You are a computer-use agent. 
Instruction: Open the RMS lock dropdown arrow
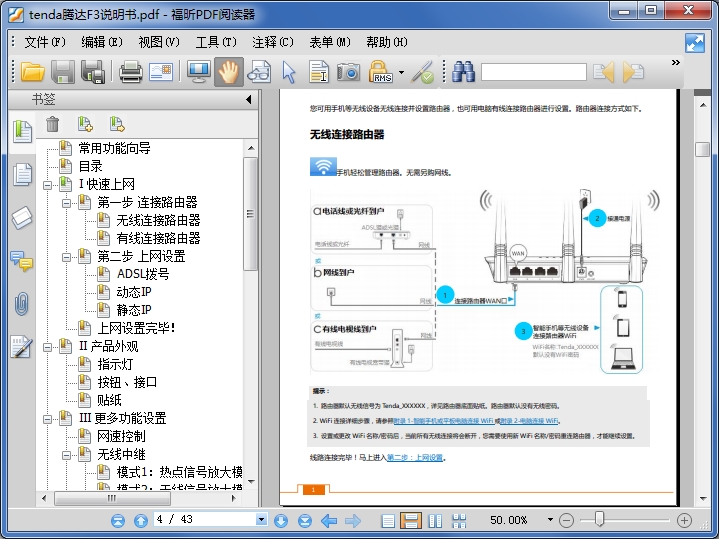point(402,72)
